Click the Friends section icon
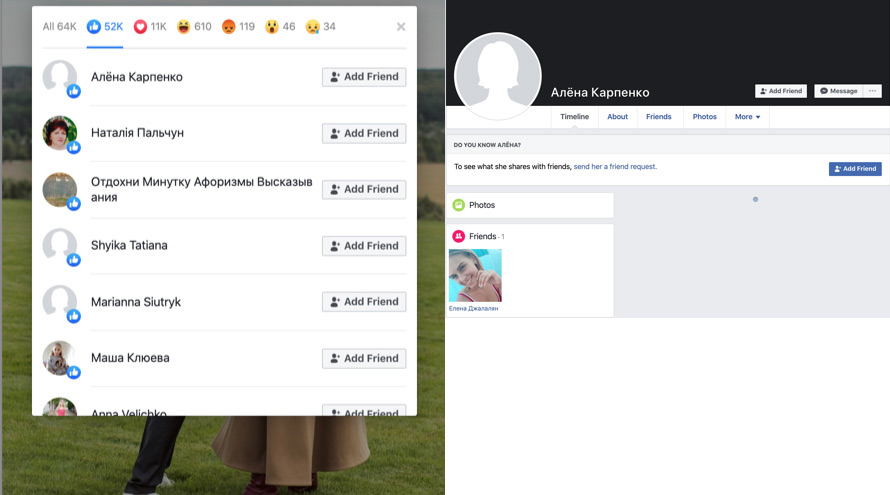Viewport: 890px width, 495px height. (x=459, y=236)
